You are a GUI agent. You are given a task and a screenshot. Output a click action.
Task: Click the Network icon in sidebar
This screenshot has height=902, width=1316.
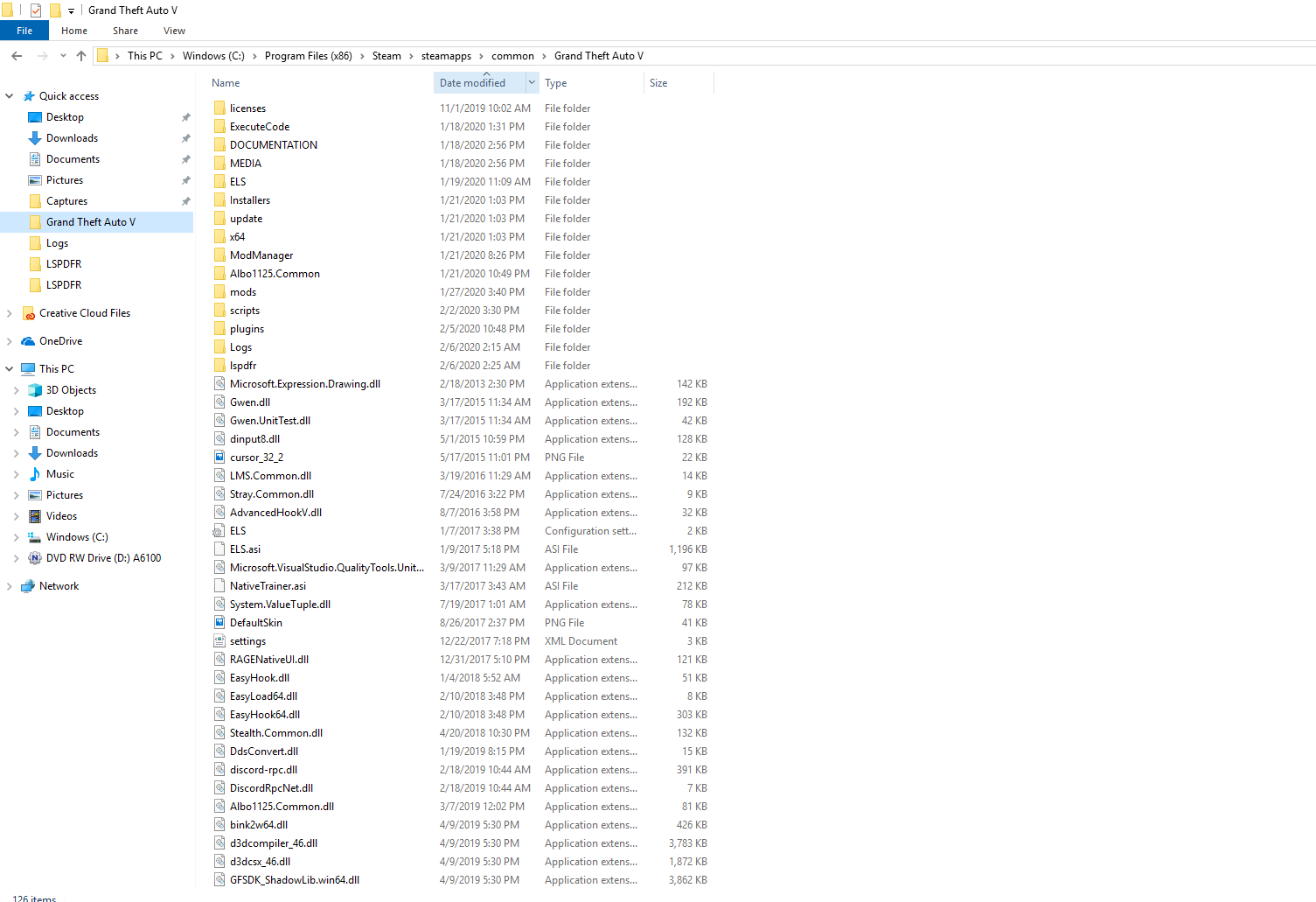(x=29, y=586)
